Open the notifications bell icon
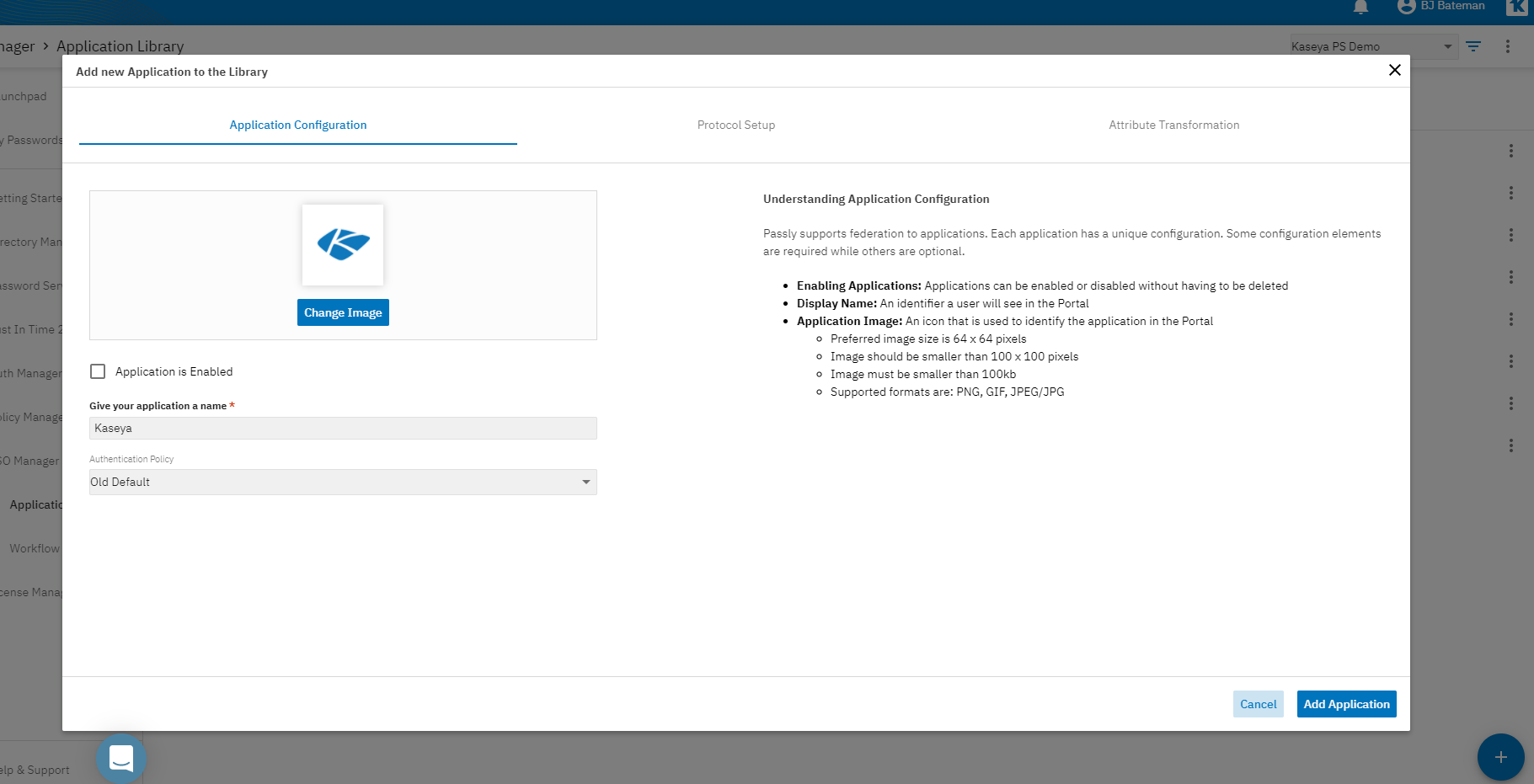Viewport: 1534px width, 784px height. coord(1360,7)
